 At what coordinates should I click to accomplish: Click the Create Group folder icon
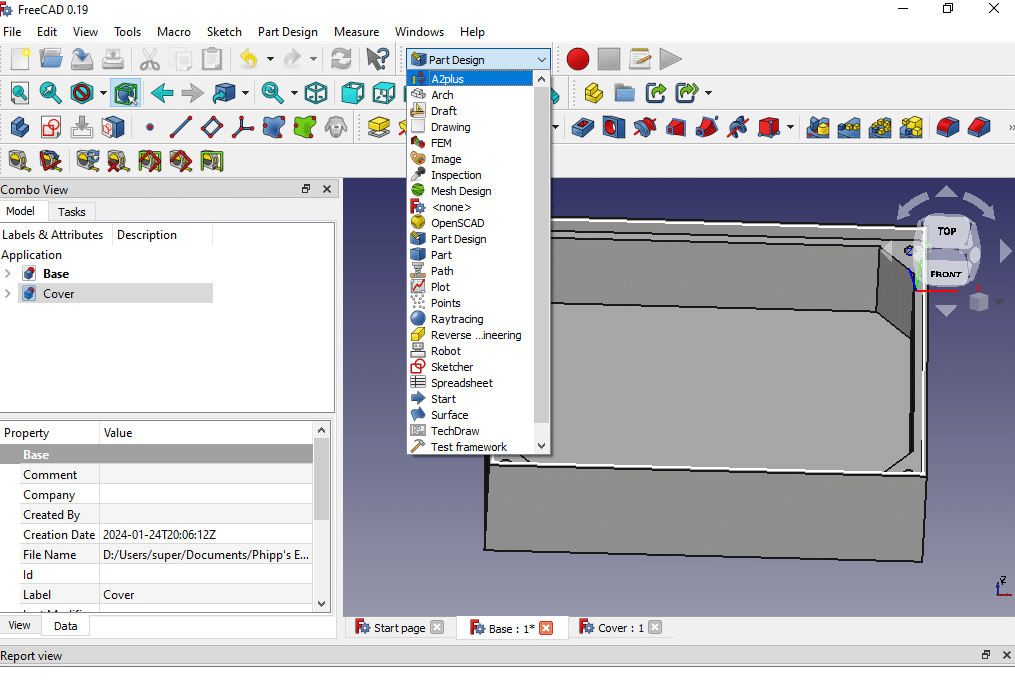[625, 93]
